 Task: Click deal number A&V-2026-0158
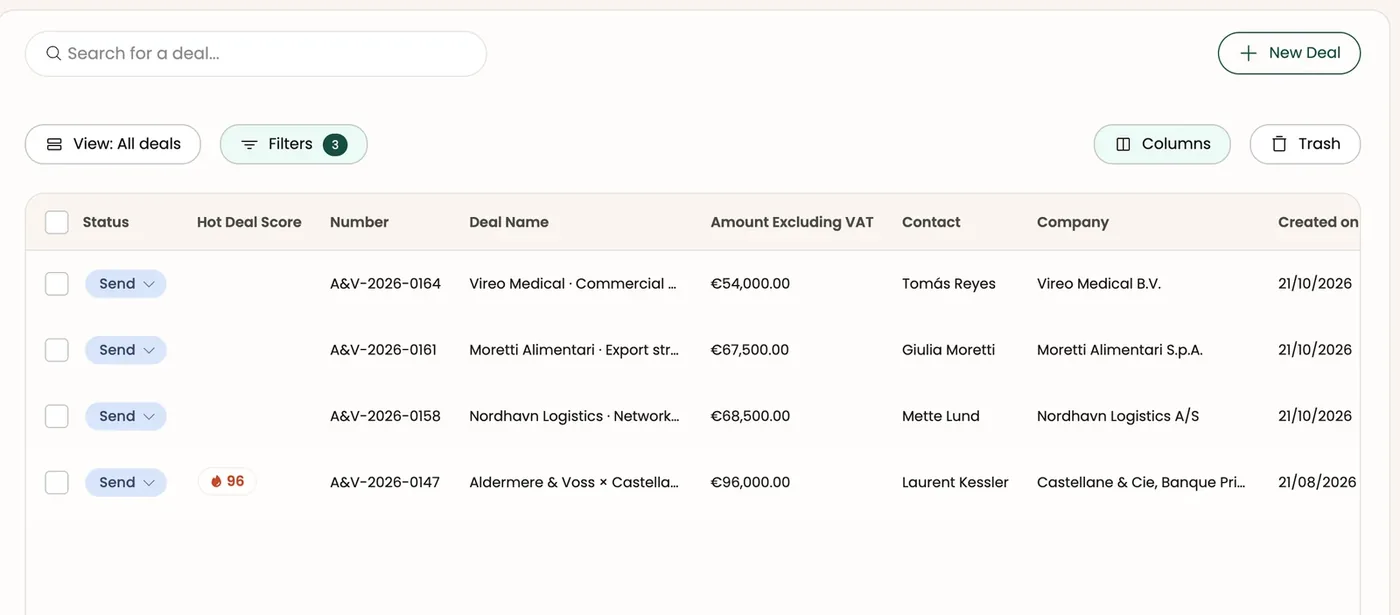[385, 416]
